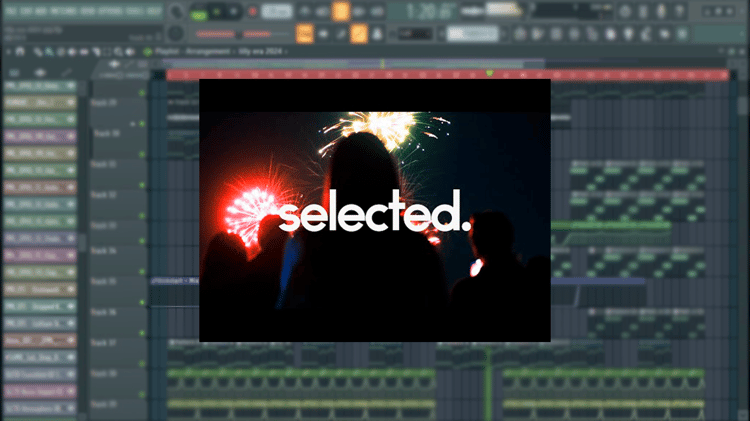
Task: Open the FILE menu
Action: coord(11,11)
